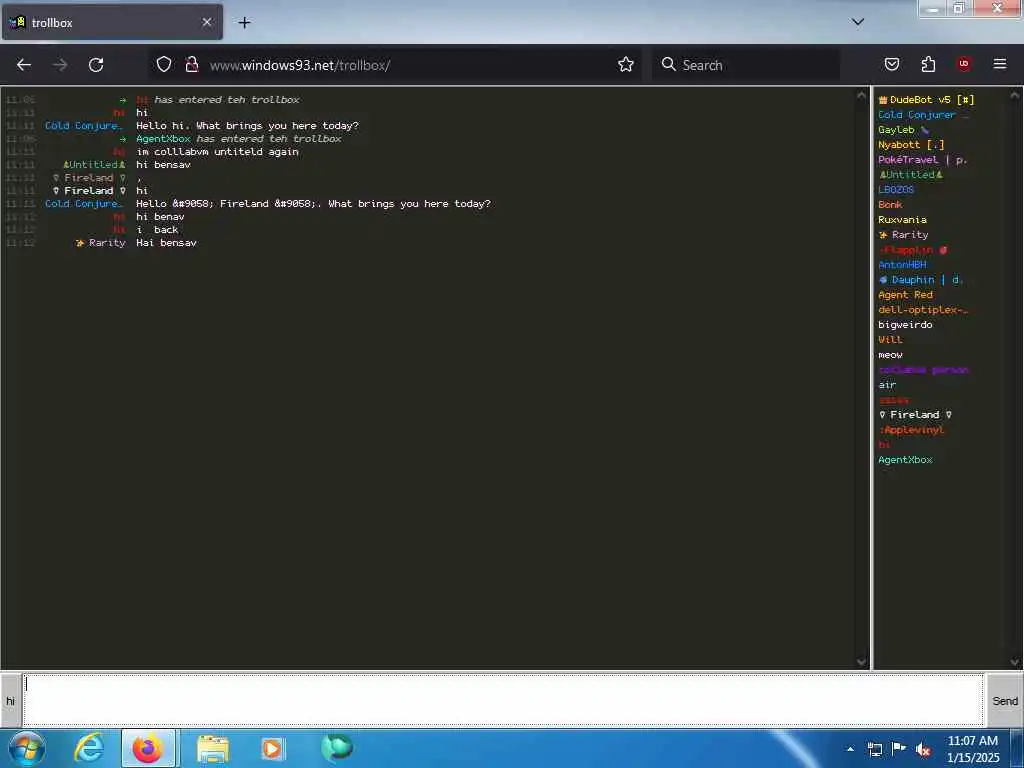Screen dimensions: 1024x768
Task: Click AgentXbox name in chat join message
Action: (x=163, y=139)
